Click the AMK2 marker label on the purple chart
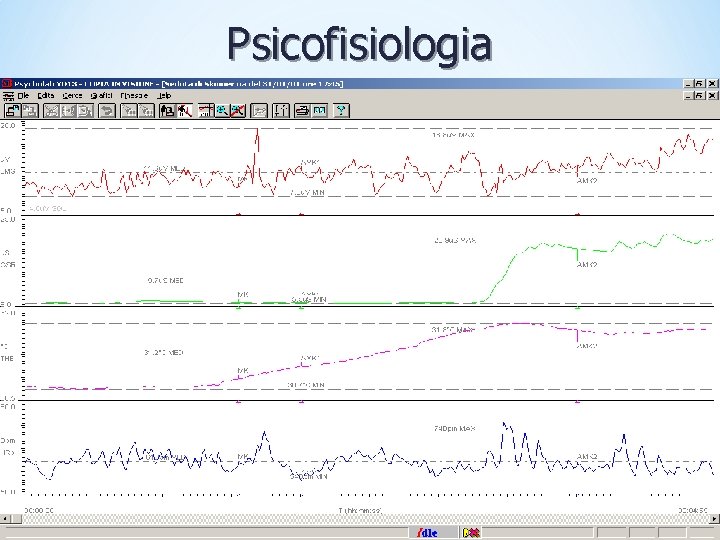This screenshot has width=720, height=540. click(587, 346)
